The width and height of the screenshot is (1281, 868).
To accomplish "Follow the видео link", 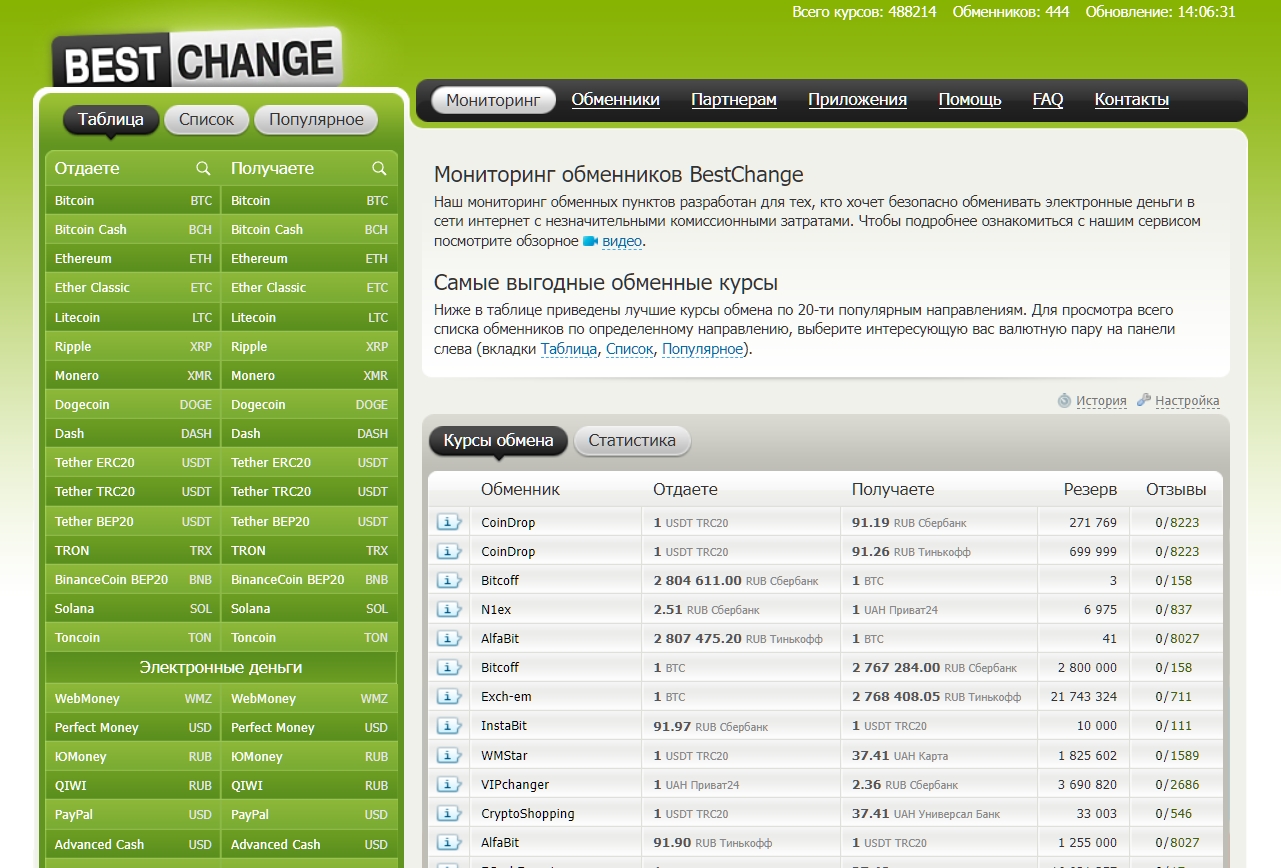I will [622, 241].
